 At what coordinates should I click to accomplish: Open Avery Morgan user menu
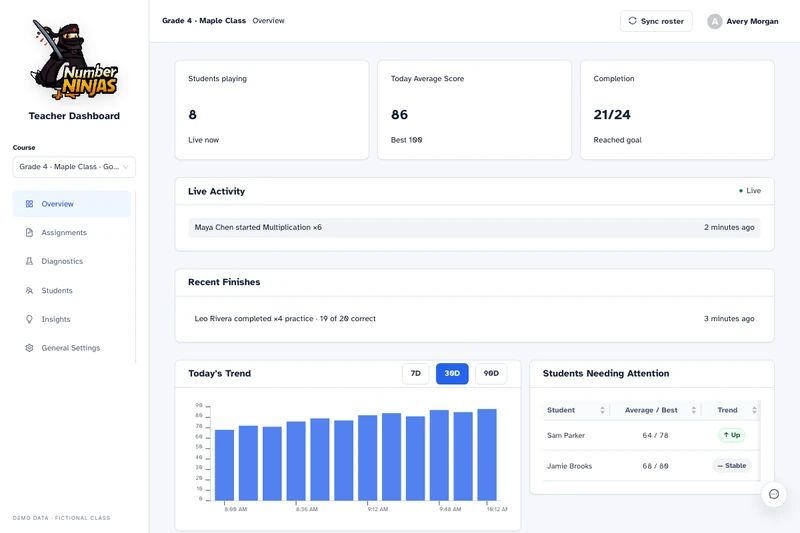click(x=743, y=21)
